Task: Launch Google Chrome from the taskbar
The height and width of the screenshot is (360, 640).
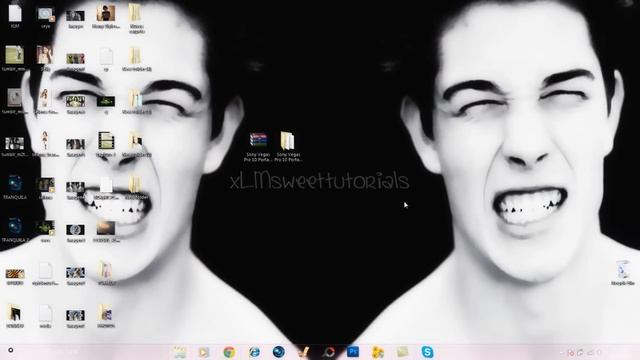Action: tap(229, 352)
